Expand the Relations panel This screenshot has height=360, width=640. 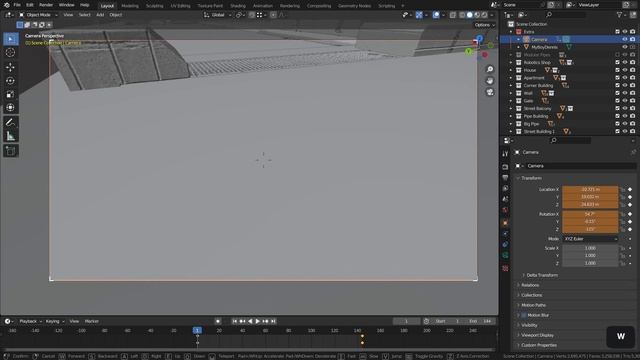(530, 285)
